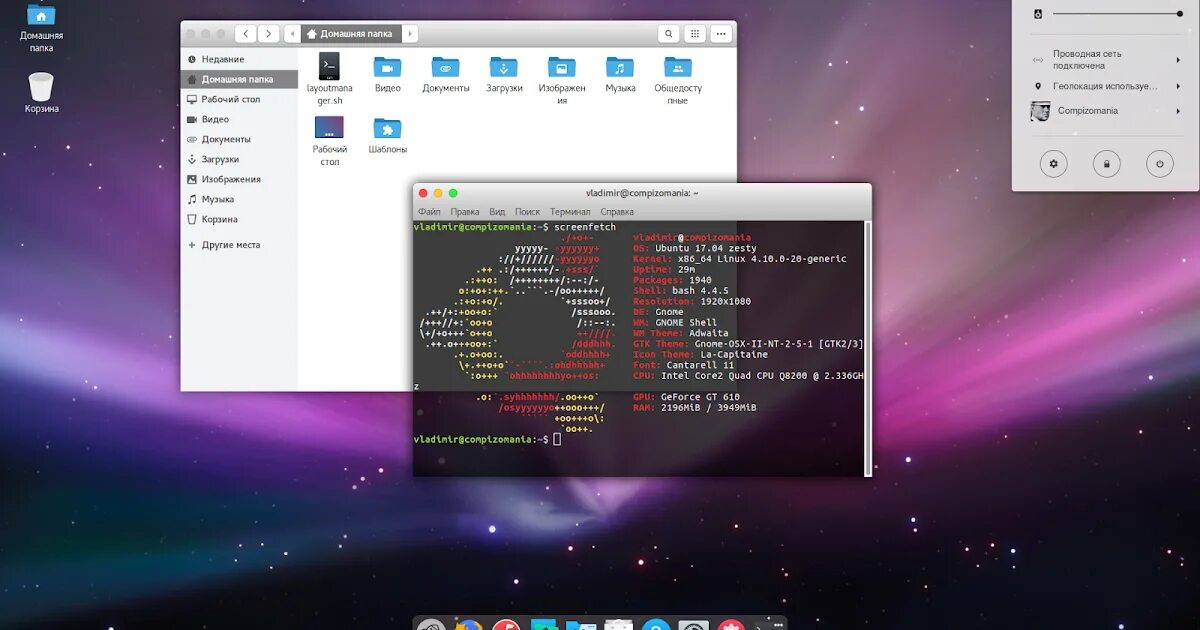The height and width of the screenshot is (630, 1200).
Task: Select Музыка in the sidebar
Action: click(239, 199)
